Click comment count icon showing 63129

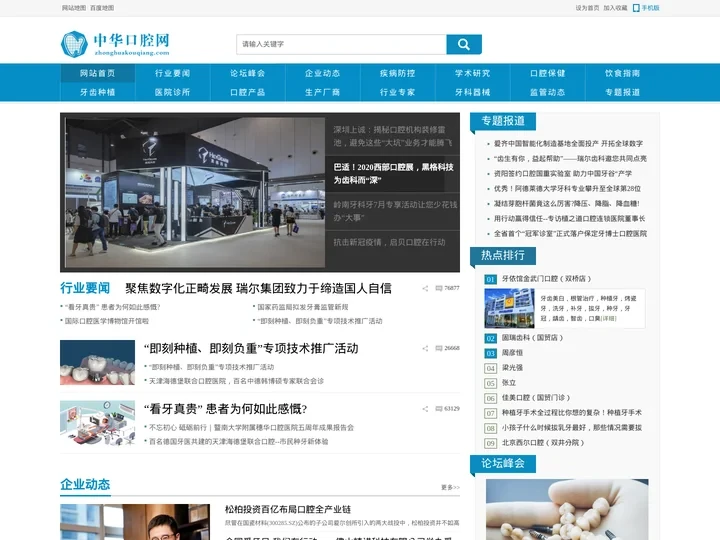(439, 409)
